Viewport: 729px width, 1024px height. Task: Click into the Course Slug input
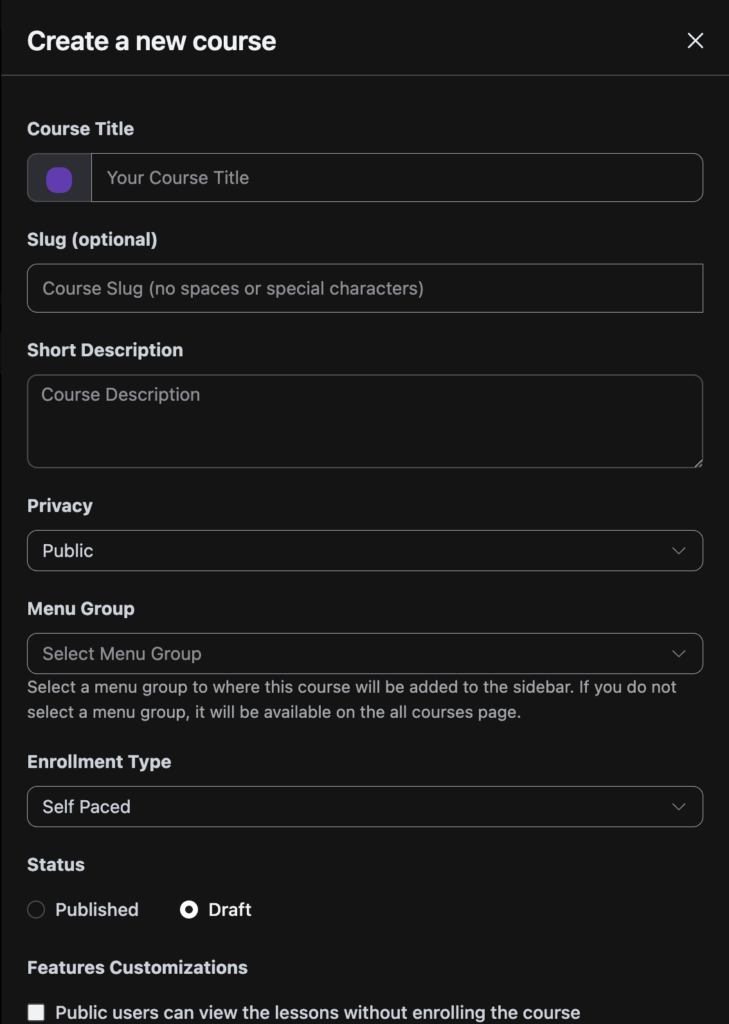point(364,288)
